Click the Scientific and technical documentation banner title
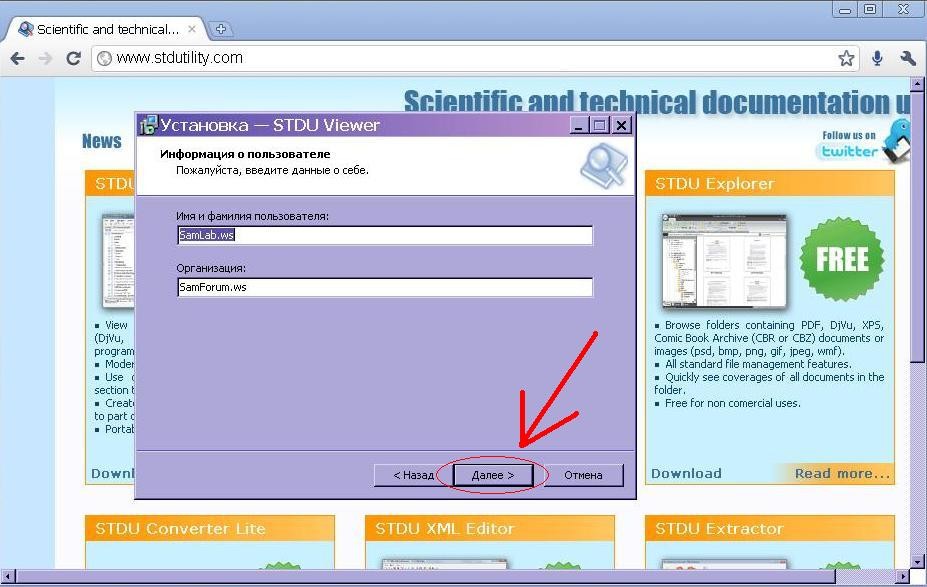 (x=657, y=102)
